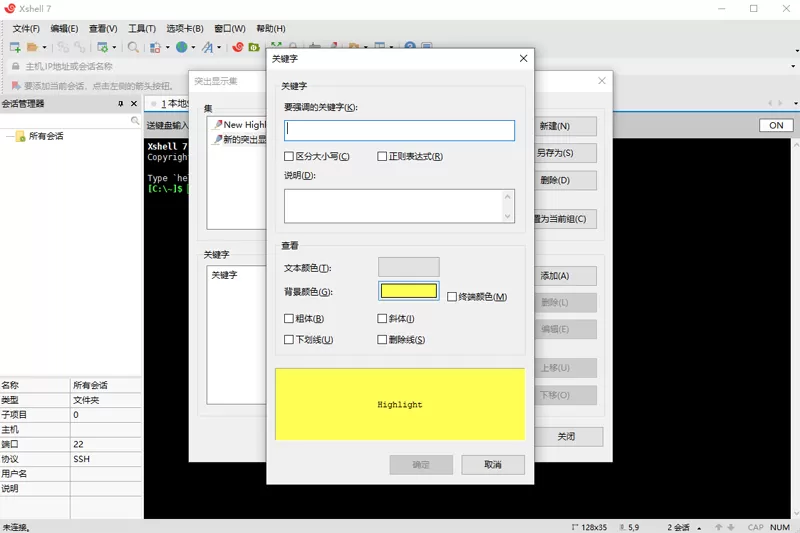Open the 窗口(W) menu
The width and height of the screenshot is (800, 533).
point(230,29)
